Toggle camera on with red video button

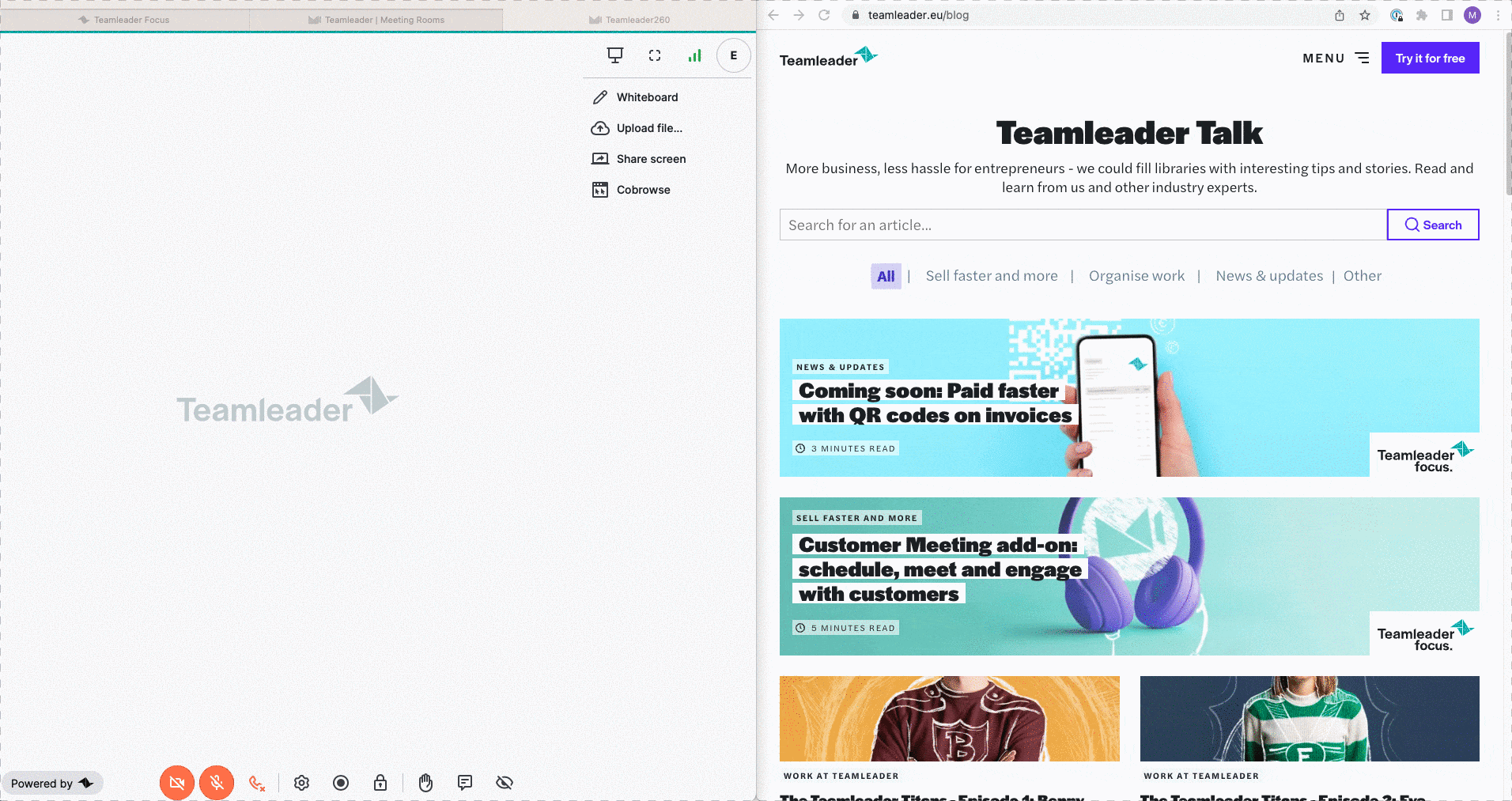click(177, 783)
